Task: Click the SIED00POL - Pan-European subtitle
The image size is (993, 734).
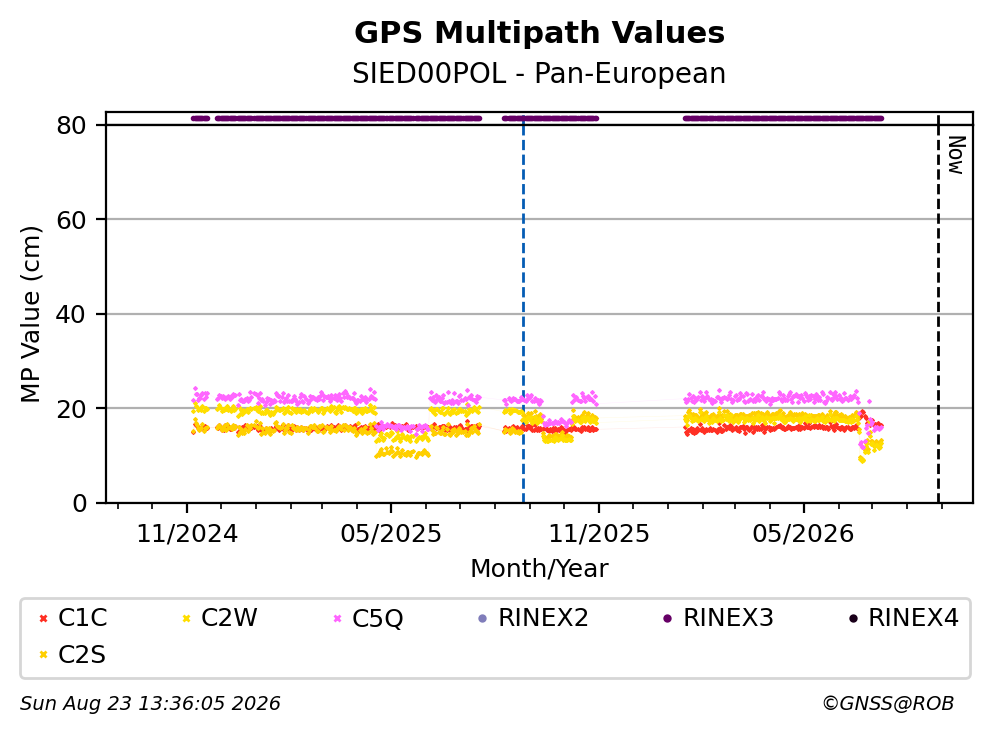Action: [x=539, y=73]
